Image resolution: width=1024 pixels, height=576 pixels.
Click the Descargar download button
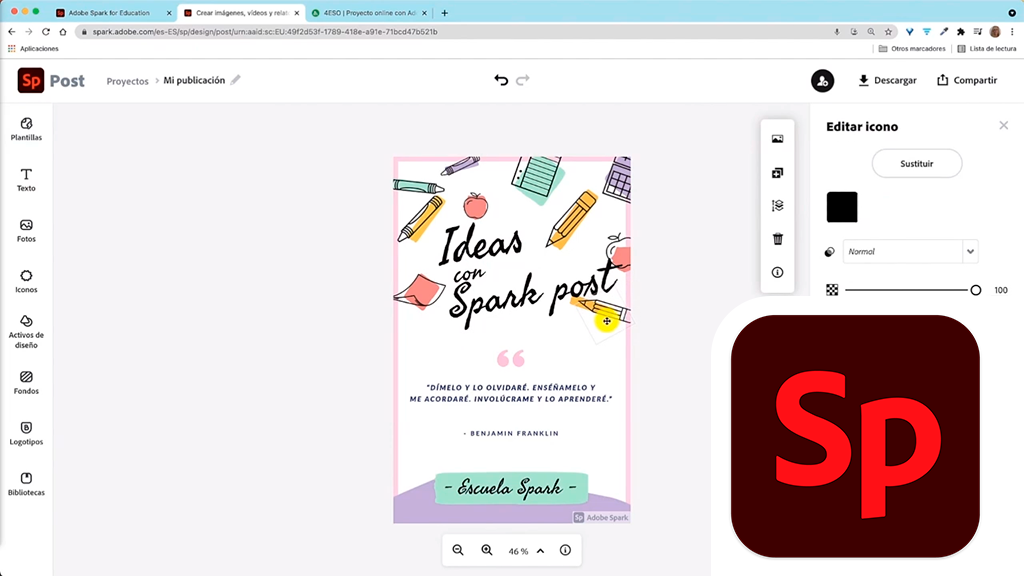[887, 80]
